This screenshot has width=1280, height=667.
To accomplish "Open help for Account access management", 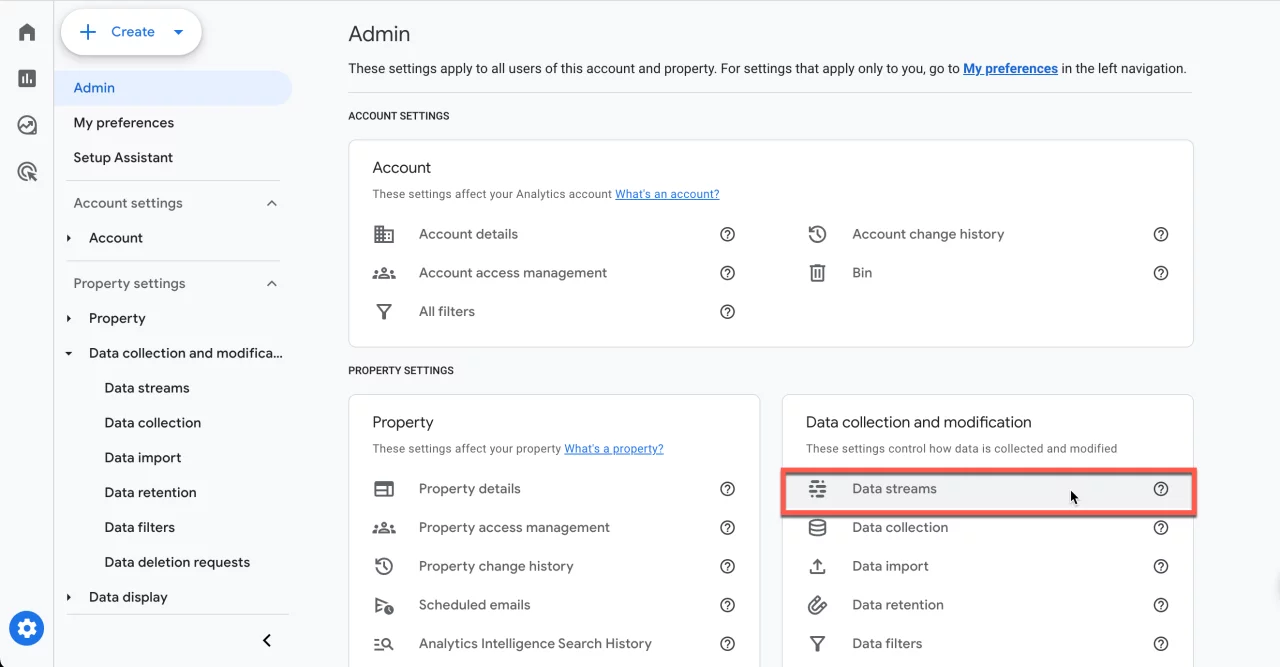I will pos(728,273).
